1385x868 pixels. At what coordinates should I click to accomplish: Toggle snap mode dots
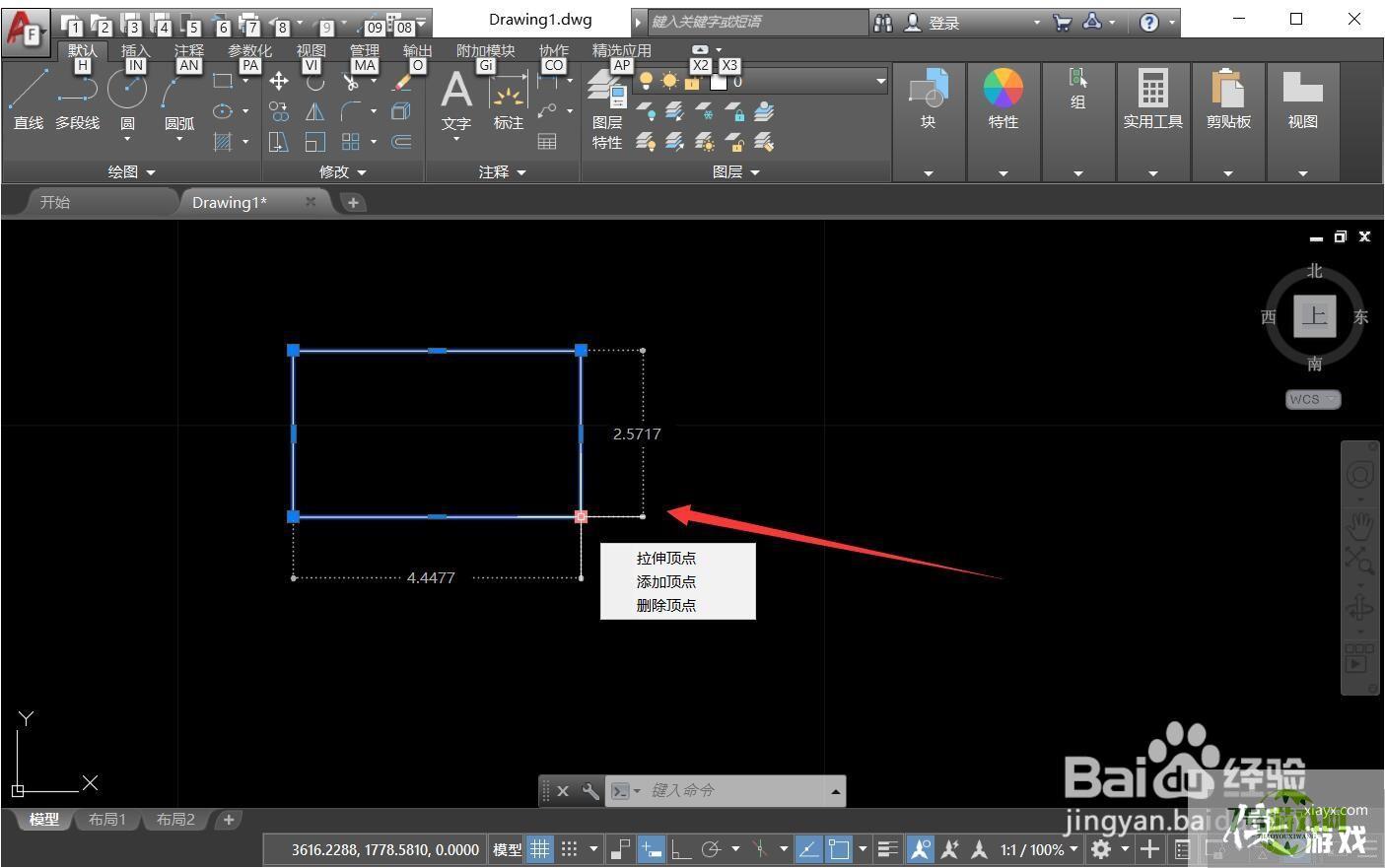point(569,849)
